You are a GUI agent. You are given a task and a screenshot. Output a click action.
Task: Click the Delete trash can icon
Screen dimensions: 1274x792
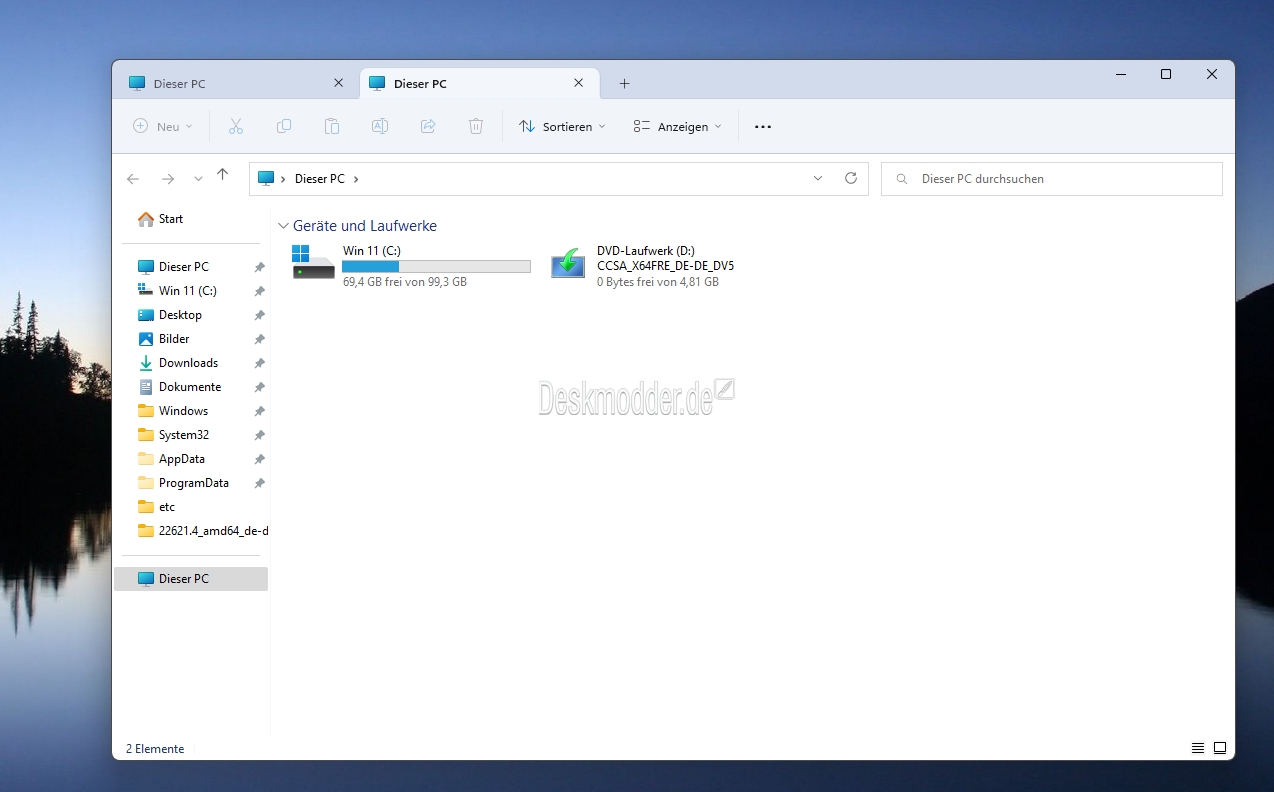click(x=476, y=126)
